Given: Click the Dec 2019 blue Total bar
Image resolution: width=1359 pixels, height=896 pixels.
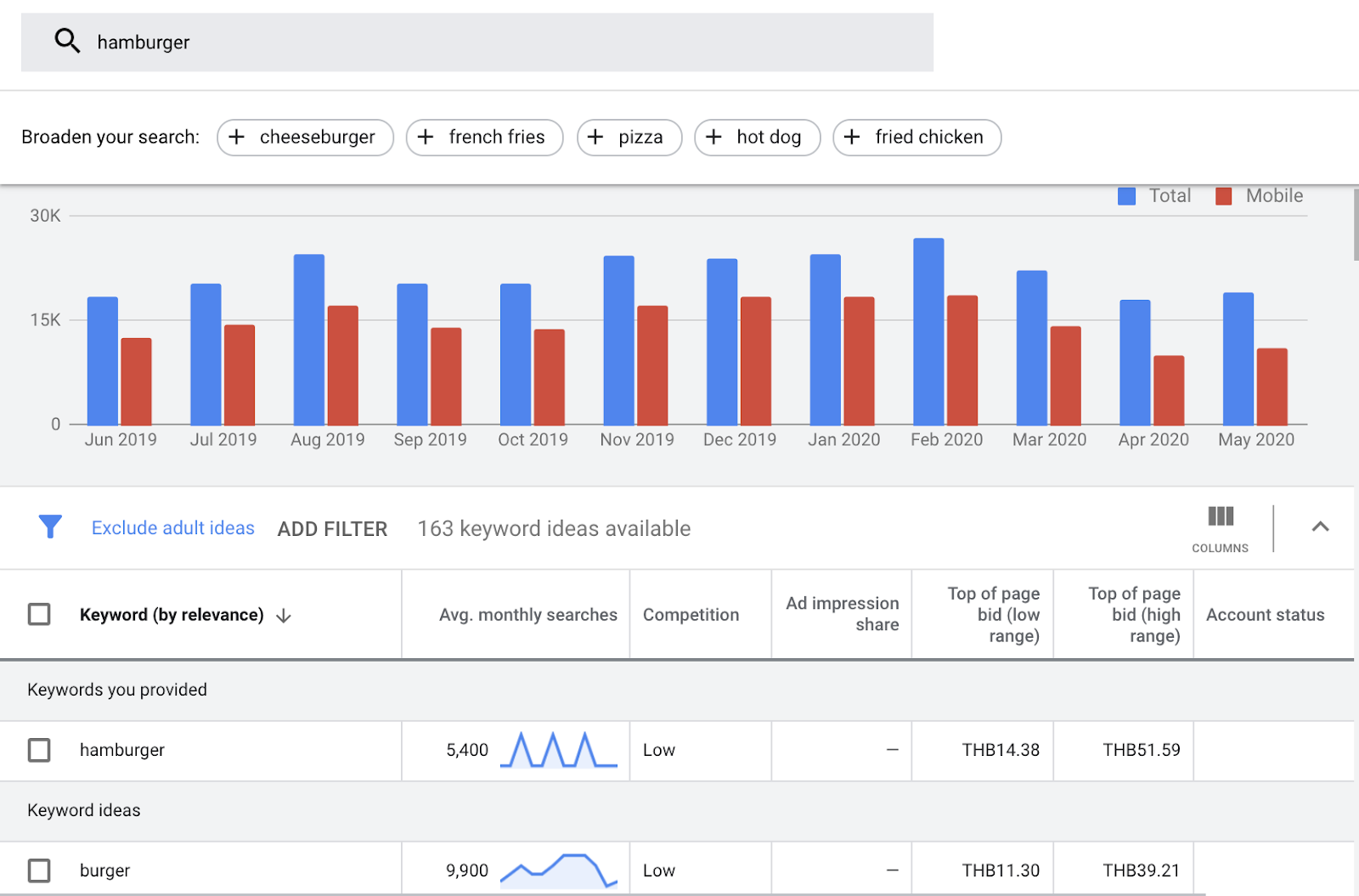Looking at the screenshot, I should [722, 342].
